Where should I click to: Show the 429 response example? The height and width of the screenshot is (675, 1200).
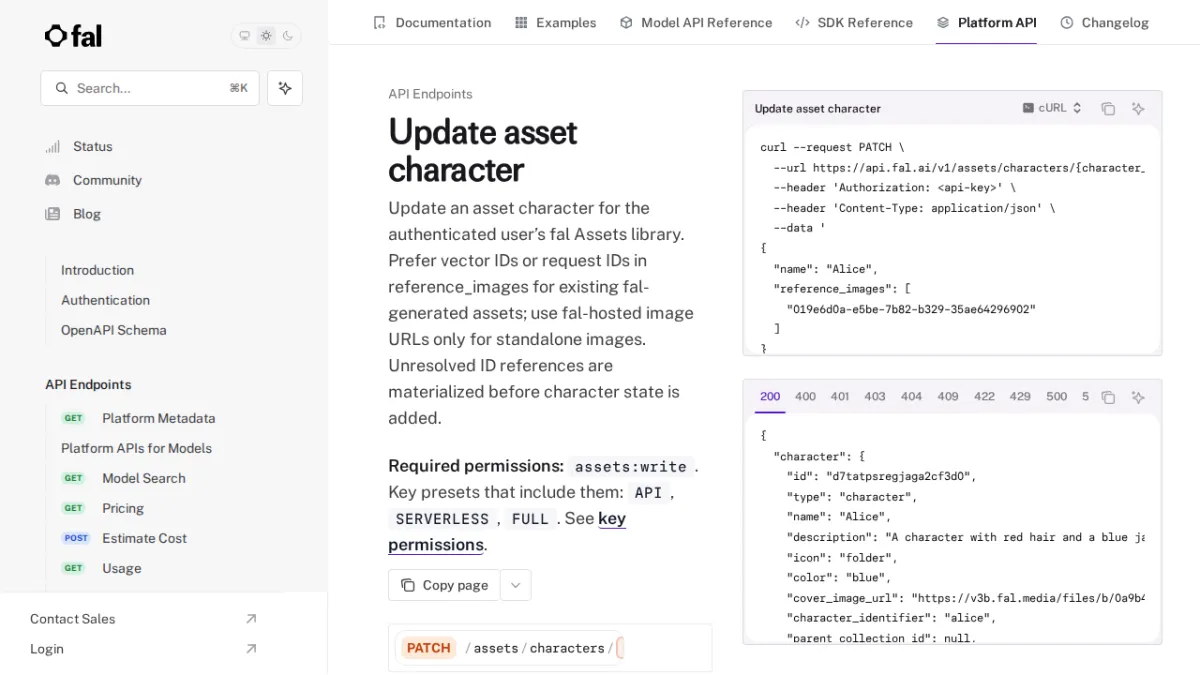(x=1020, y=397)
